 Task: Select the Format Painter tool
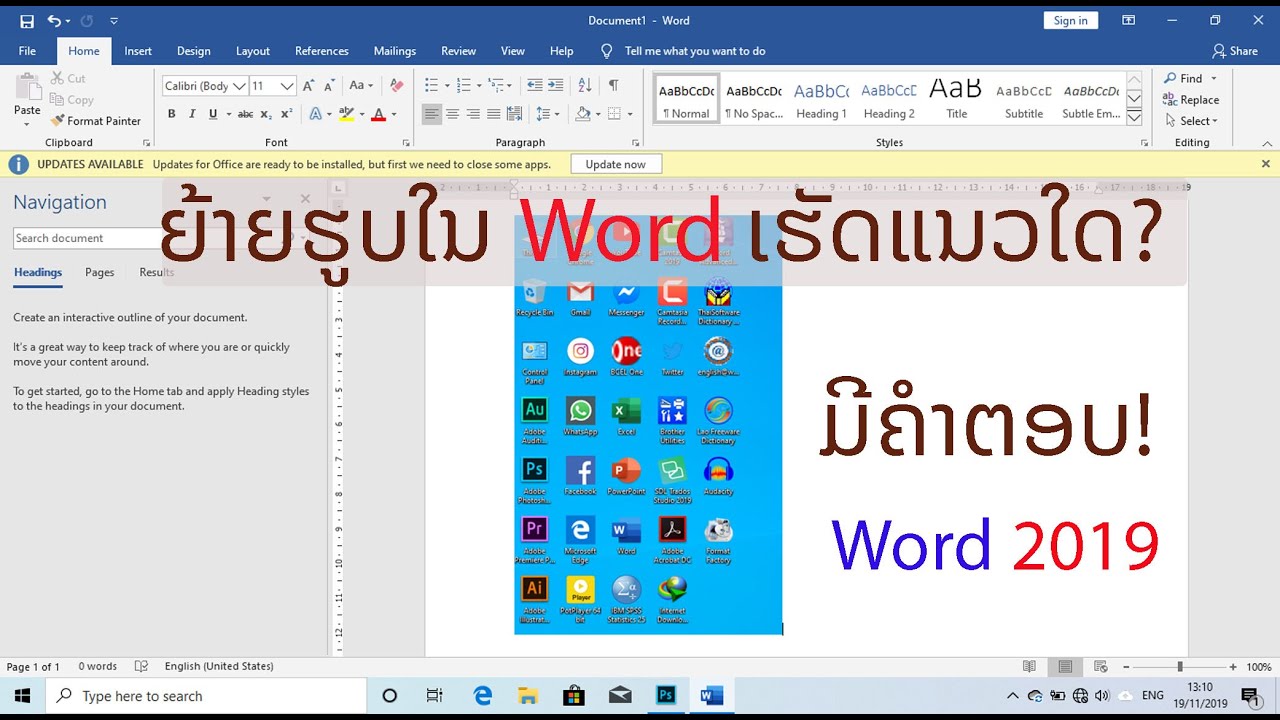pos(96,121)
